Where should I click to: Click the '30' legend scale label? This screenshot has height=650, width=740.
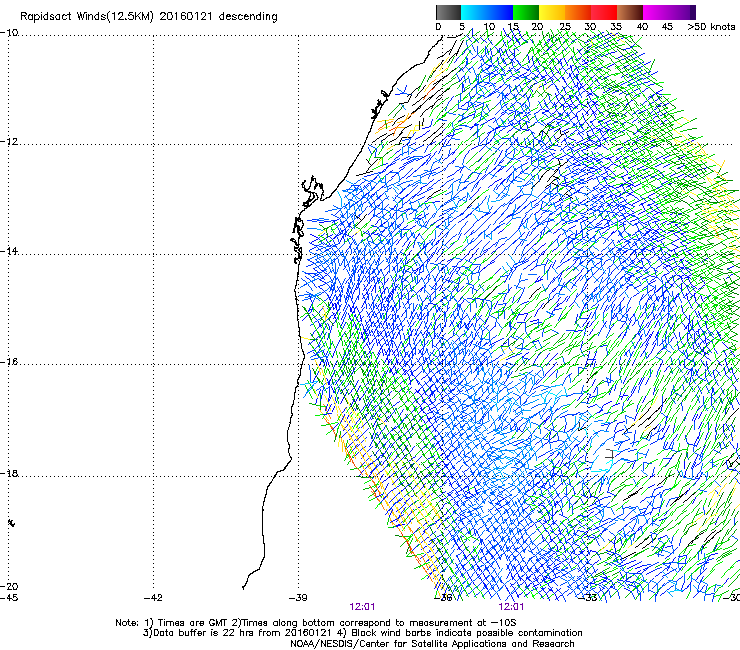pos(590,27)
